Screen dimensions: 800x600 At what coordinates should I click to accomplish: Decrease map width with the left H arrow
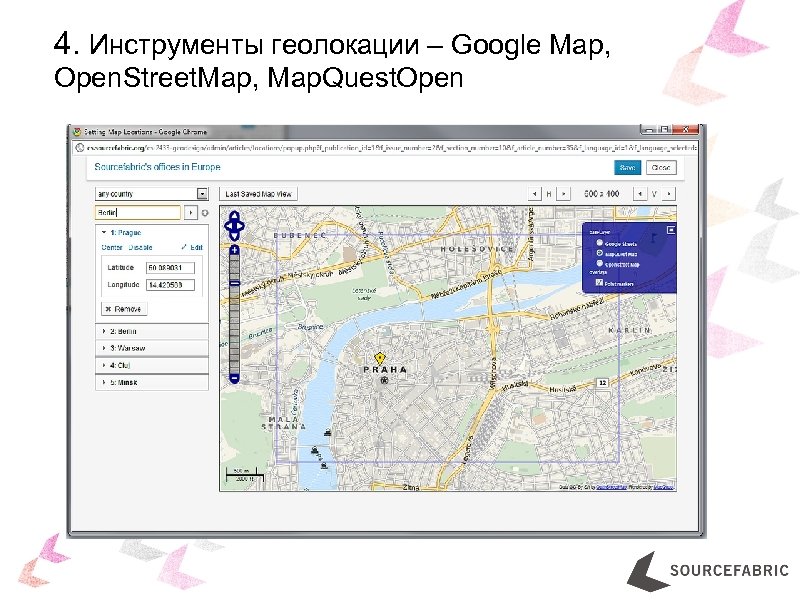(534, 194)
